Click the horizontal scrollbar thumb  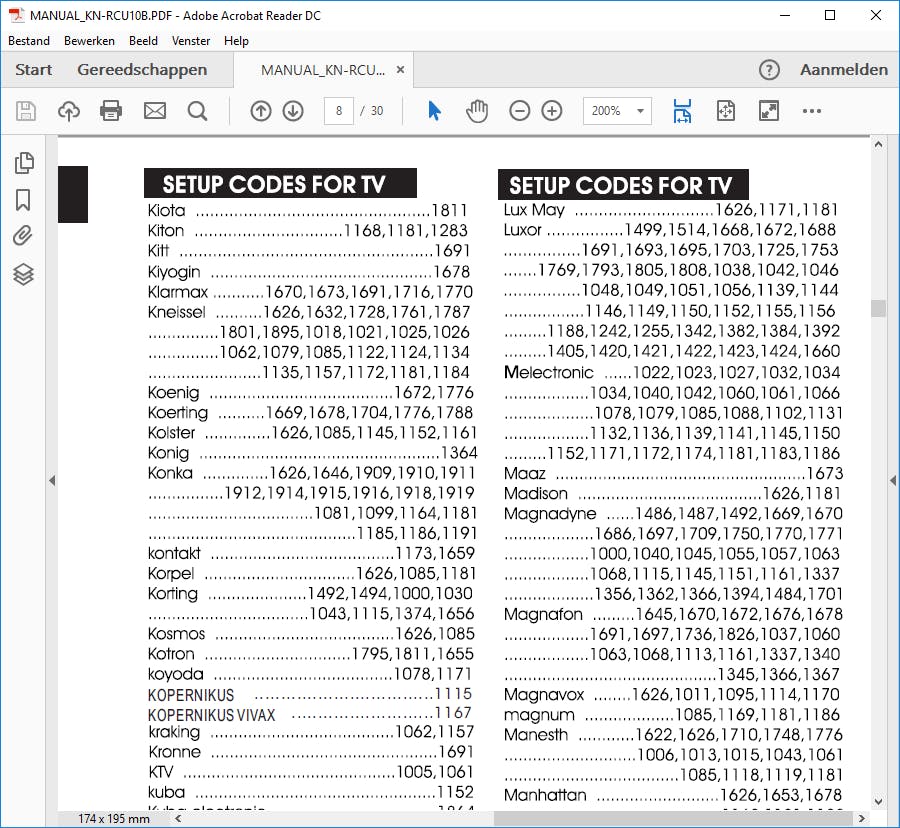672,819
